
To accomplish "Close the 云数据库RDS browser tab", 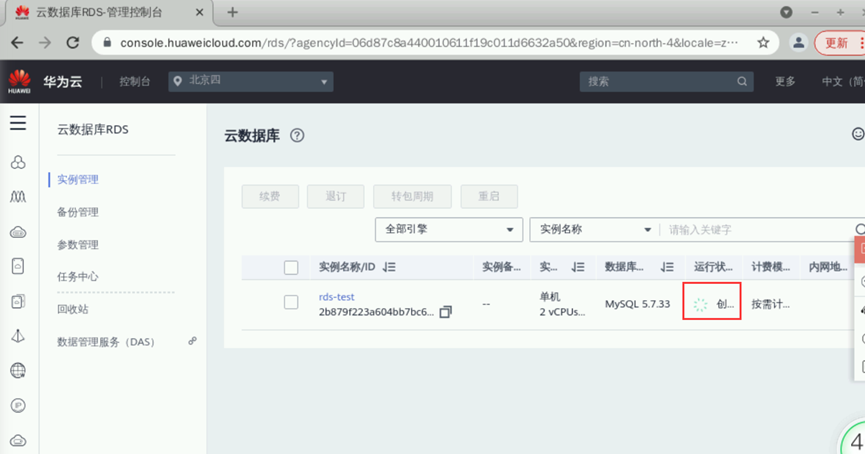I will pos(200,12).
